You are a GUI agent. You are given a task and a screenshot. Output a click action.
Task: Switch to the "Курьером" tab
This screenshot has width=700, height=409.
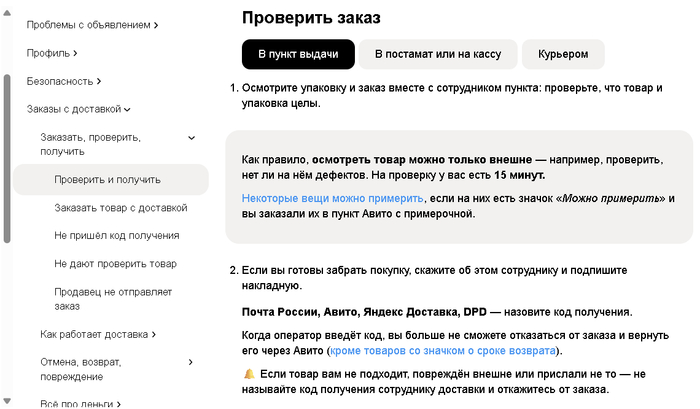[563, 54]
